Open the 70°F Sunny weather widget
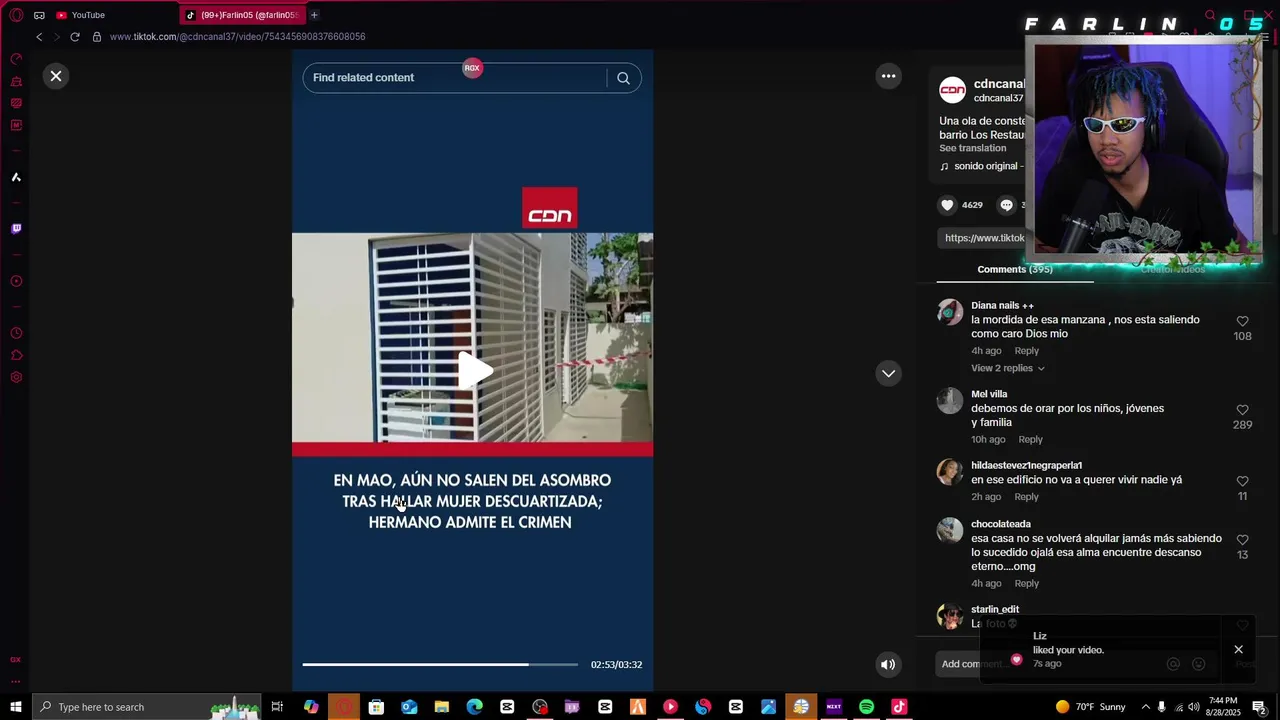The height and width of the screenshot is (720, 1280). pos(1090,707)
